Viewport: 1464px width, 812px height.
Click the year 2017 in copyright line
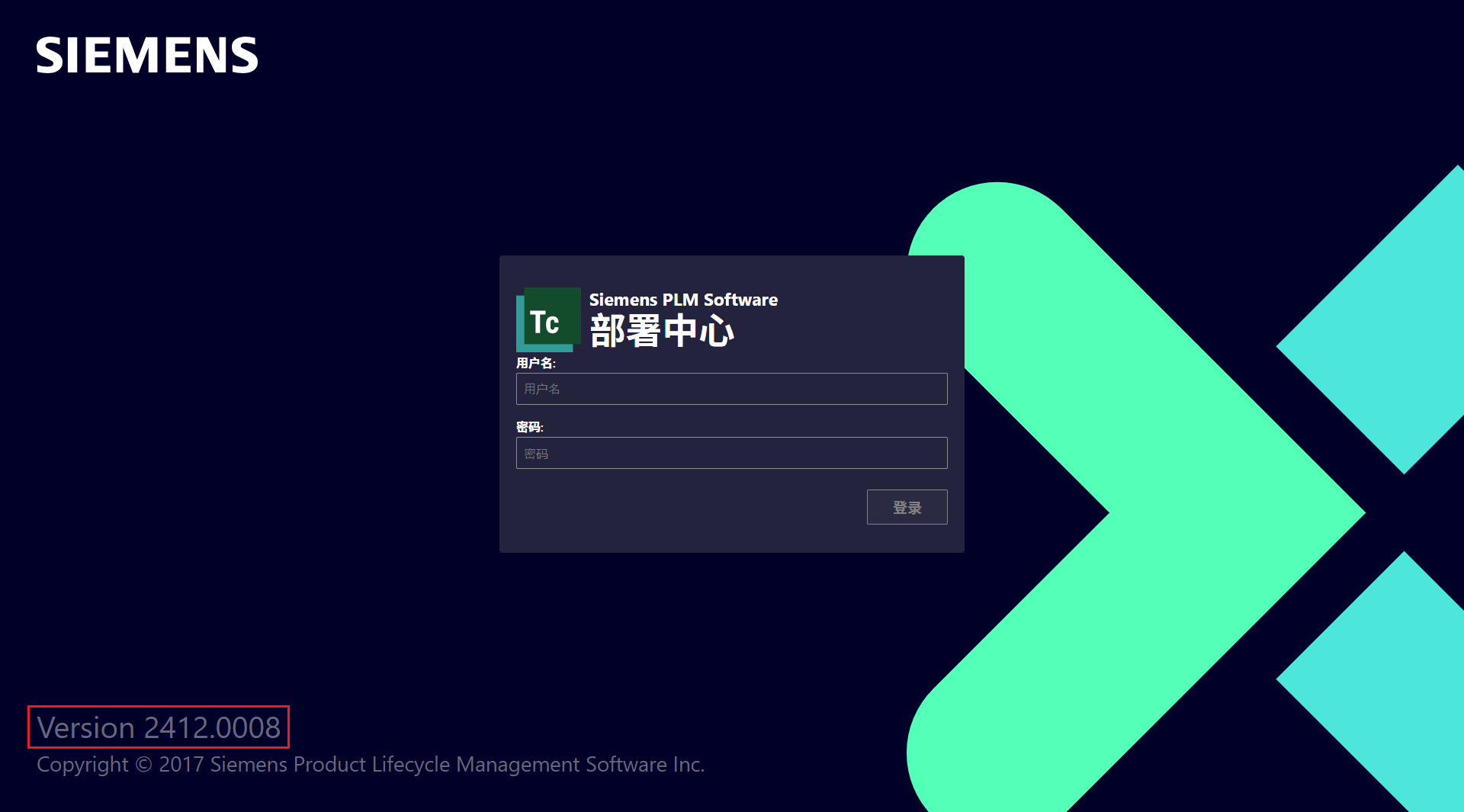pos(181,764)
